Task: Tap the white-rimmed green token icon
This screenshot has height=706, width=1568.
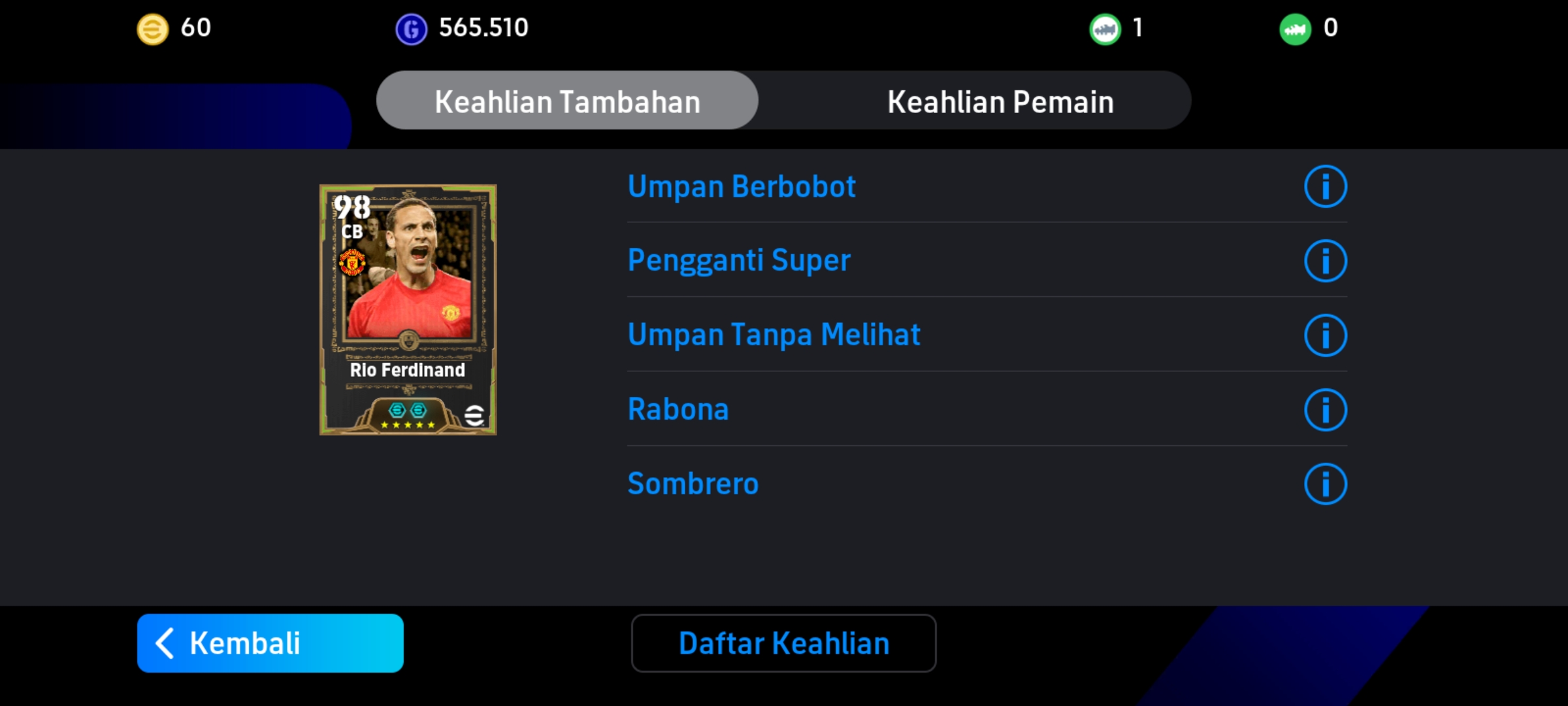Action: [x=1105, y=29]
